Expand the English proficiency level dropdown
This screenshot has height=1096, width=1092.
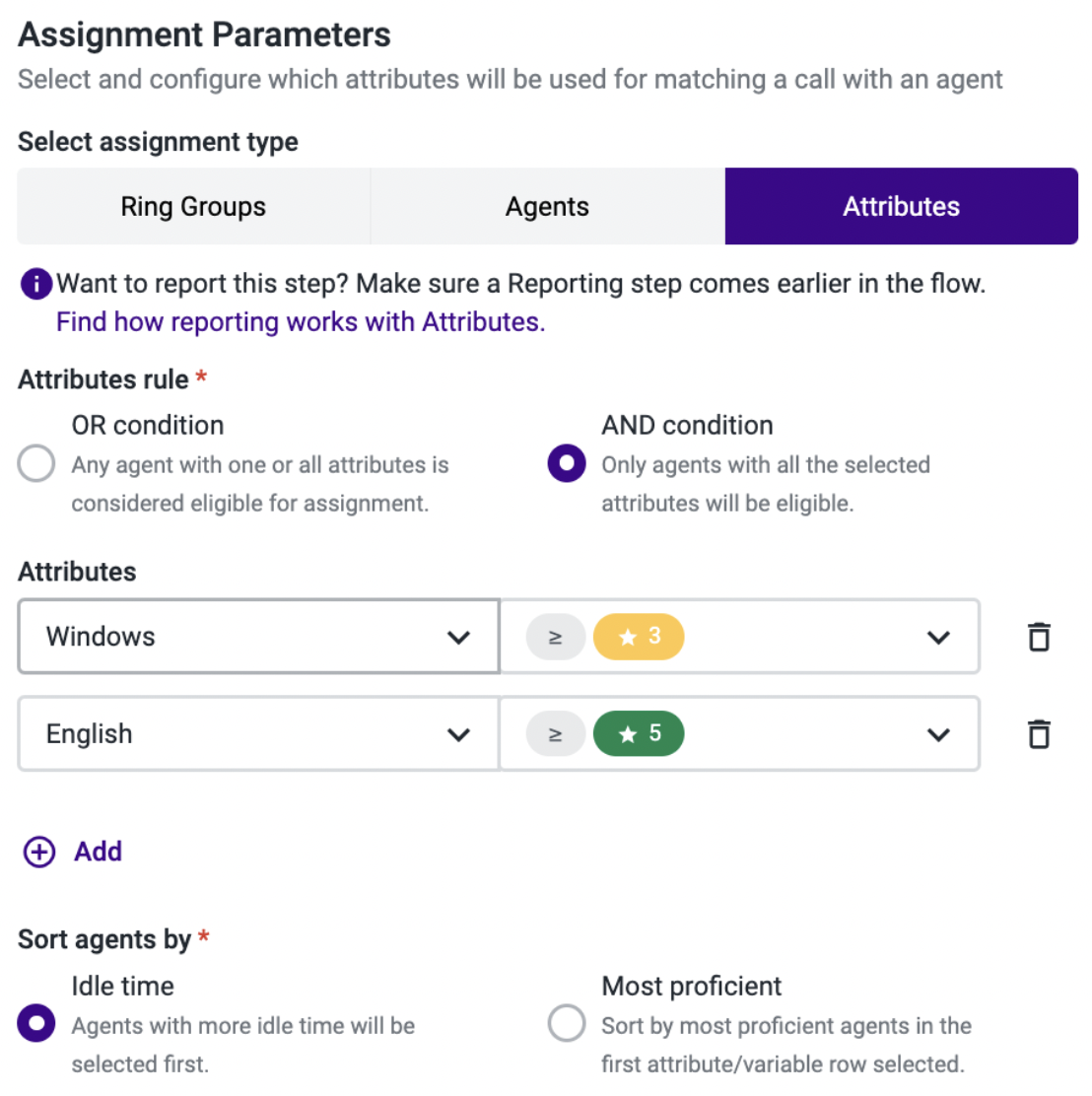739,734
